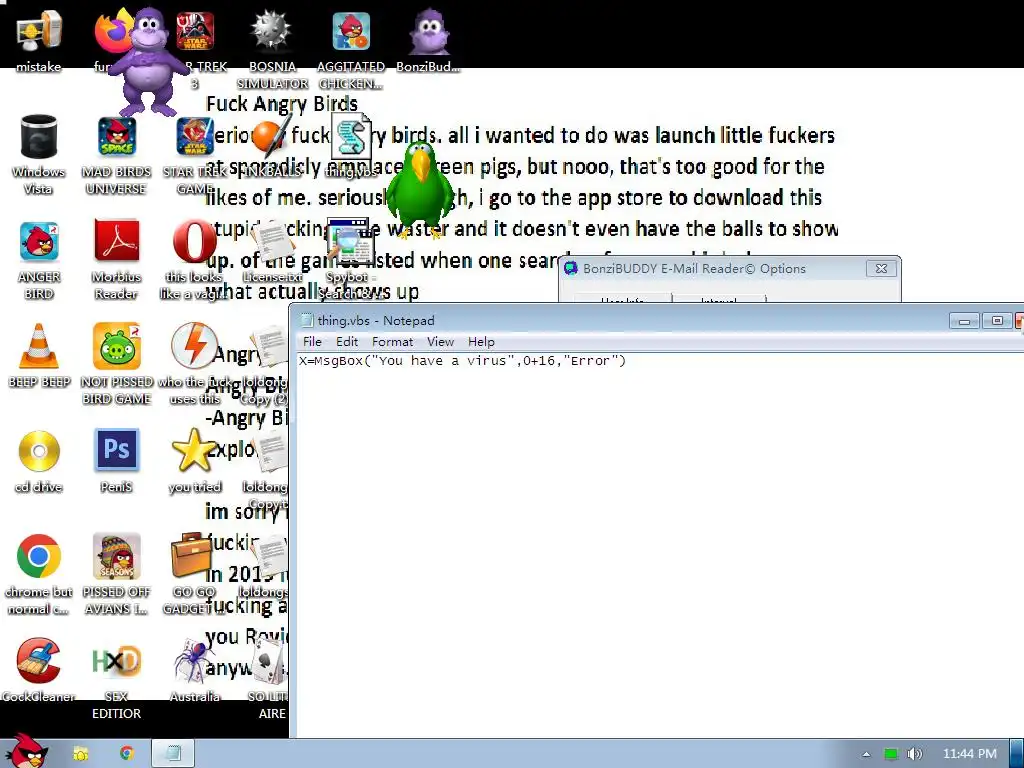Click in the Notepad text editing area

point(660,545)
